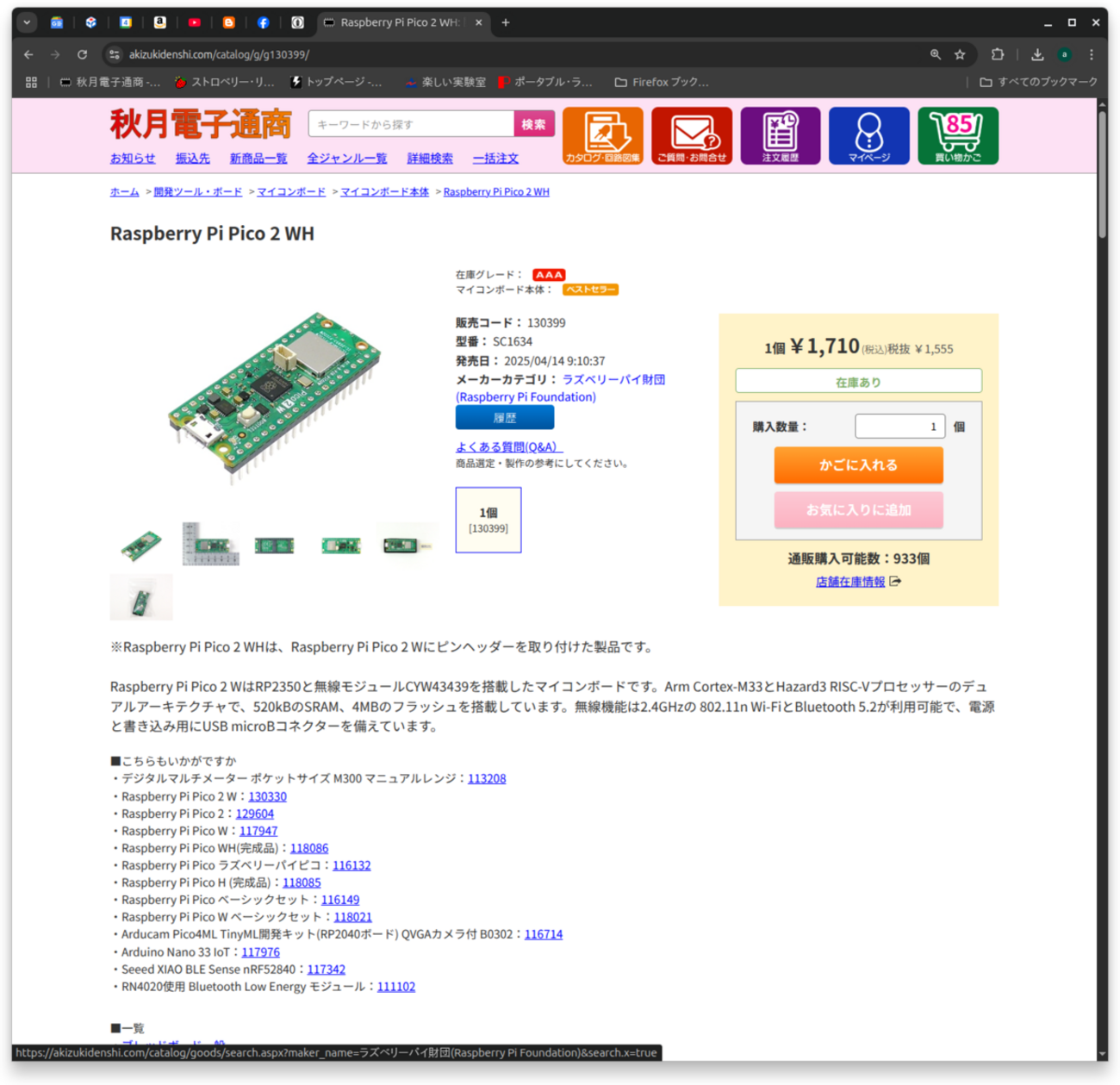Open the 新商品一覧 navigation link

coord(258,159)
